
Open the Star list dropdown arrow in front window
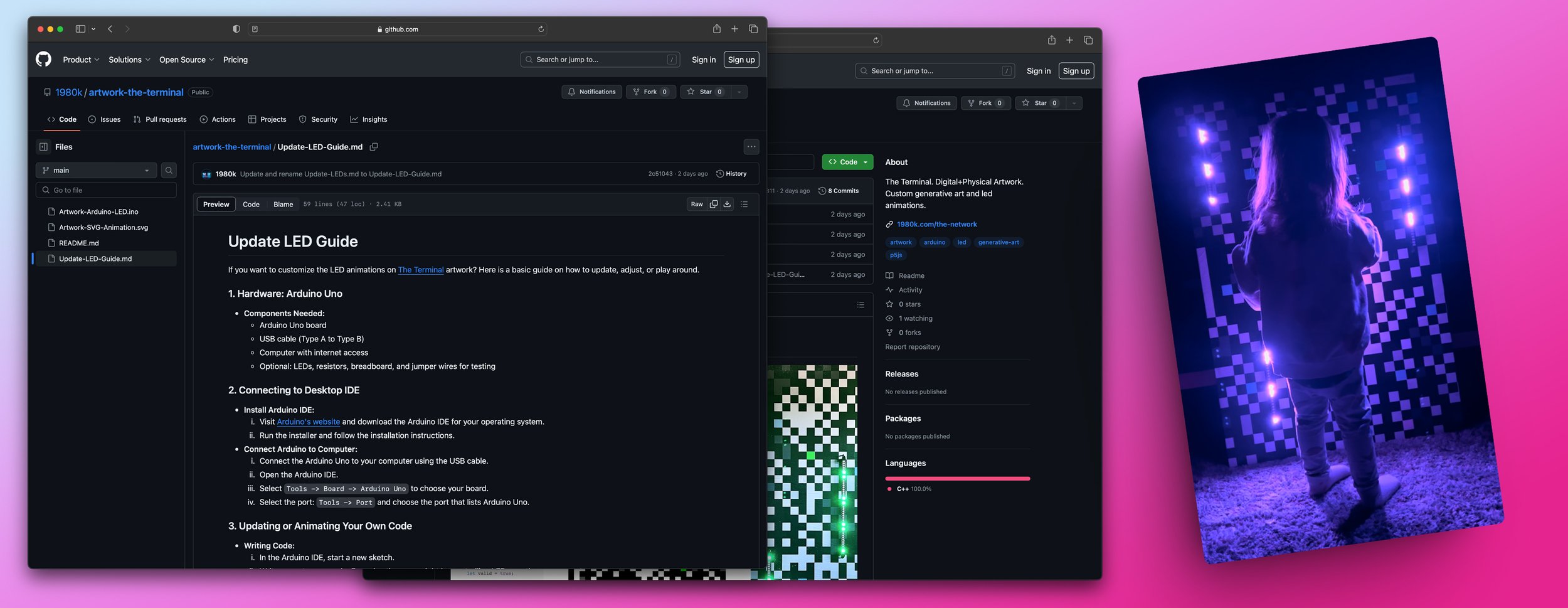coord(739,92)
